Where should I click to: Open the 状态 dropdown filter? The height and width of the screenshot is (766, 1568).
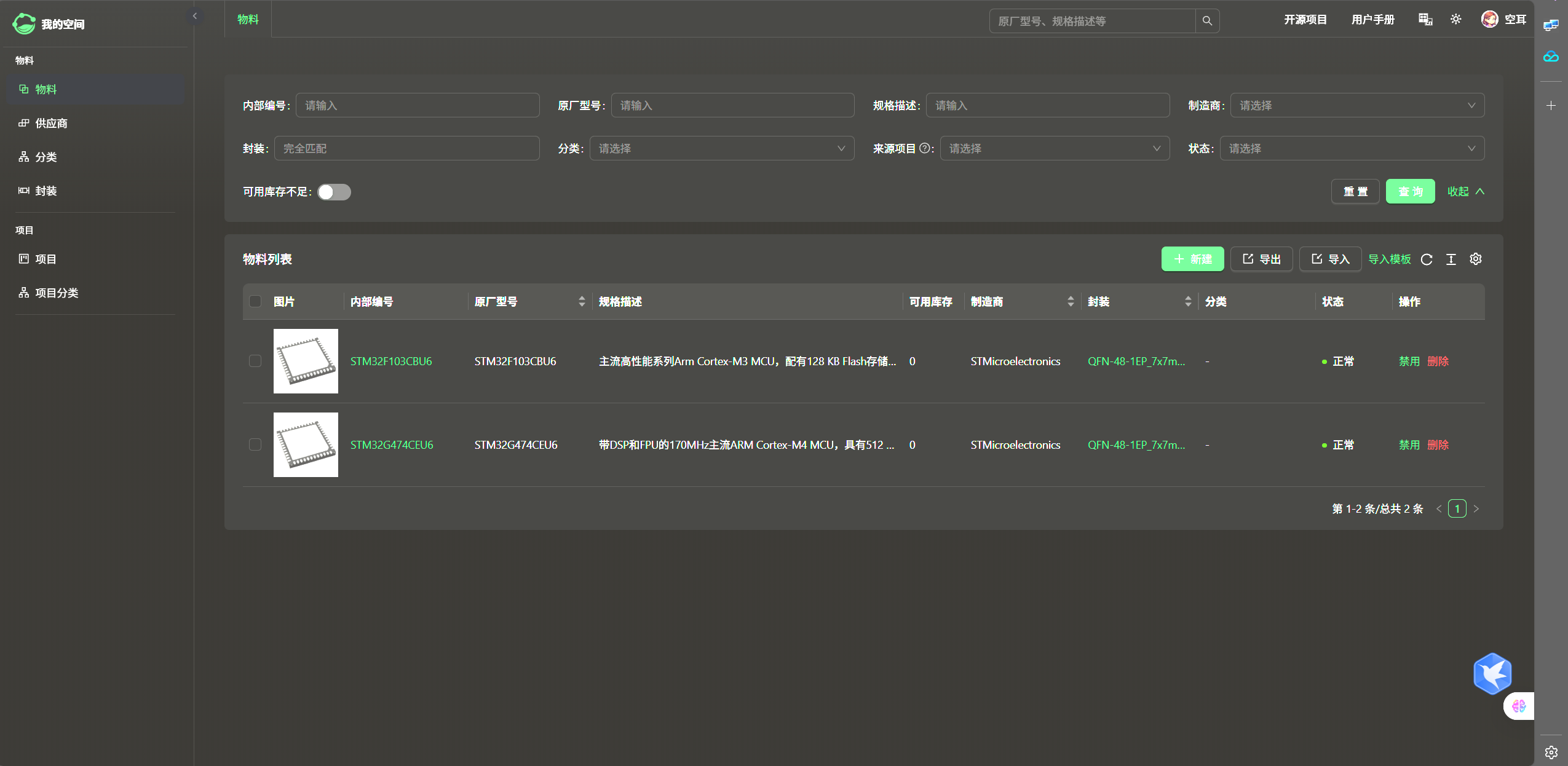coord(1352,148)
